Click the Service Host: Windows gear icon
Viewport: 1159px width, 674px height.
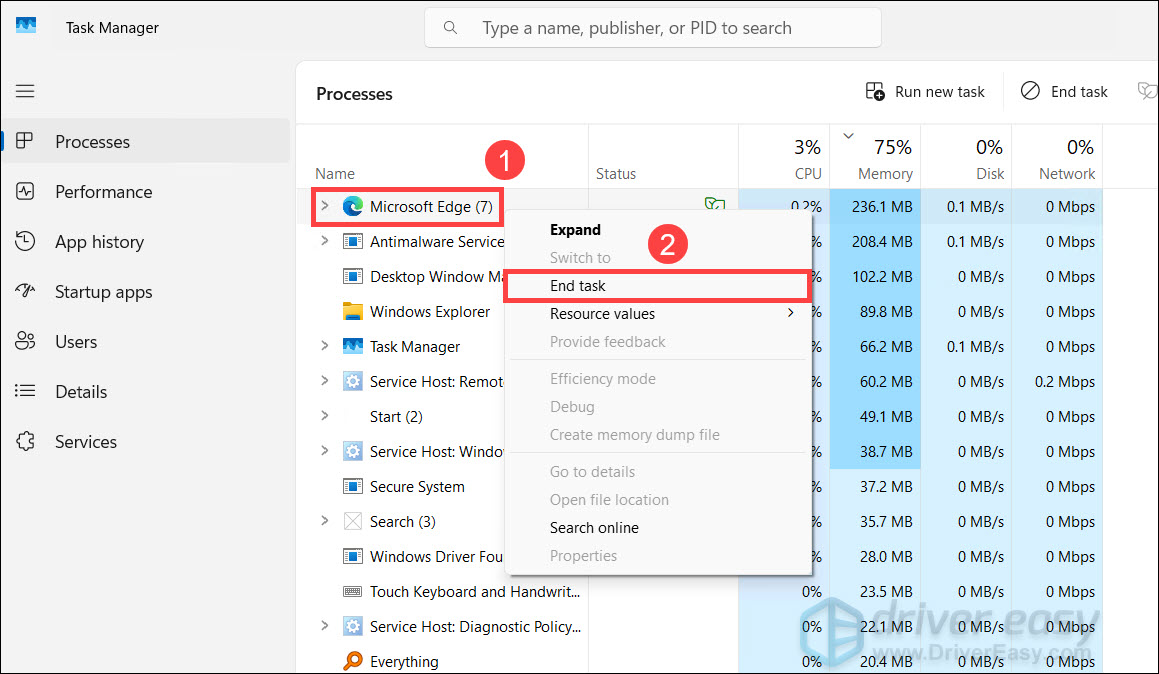point(353,451)
